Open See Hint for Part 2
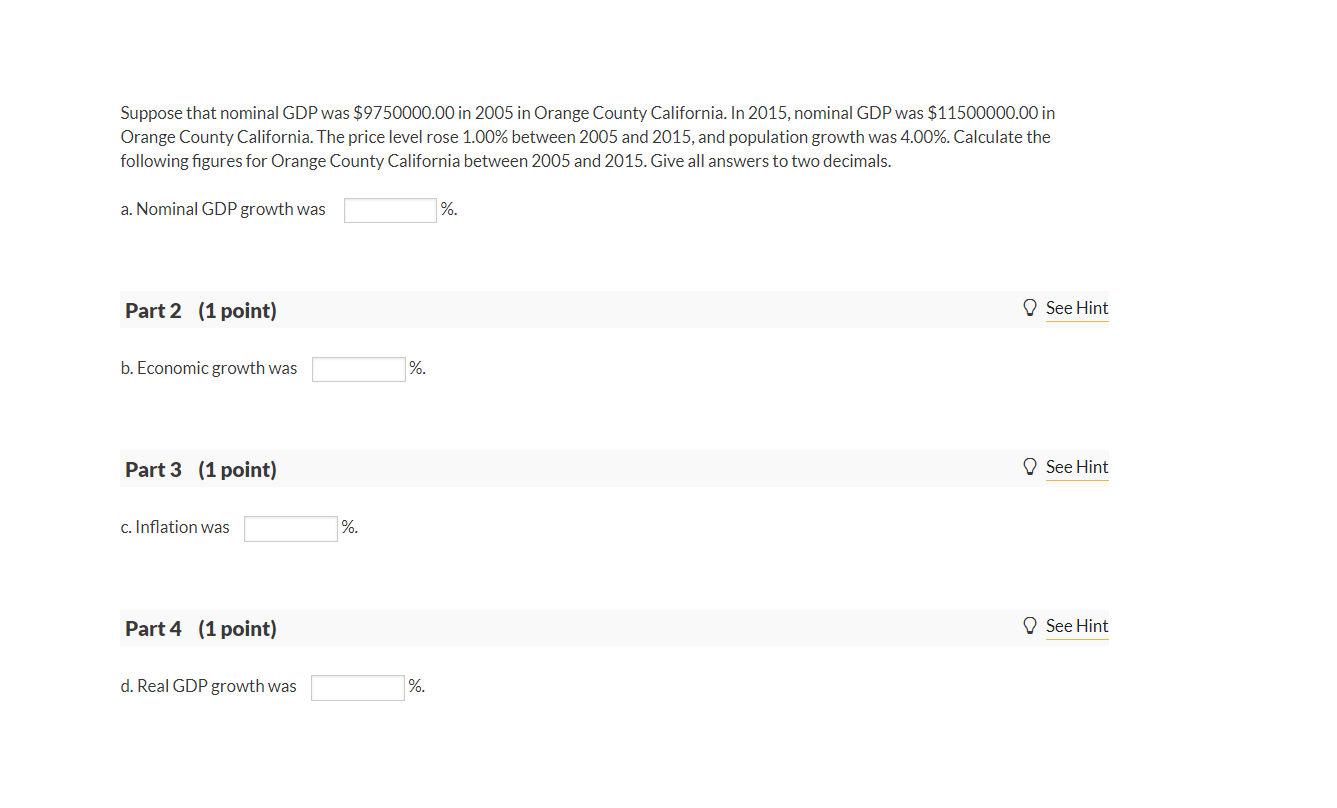Image resolution: width=1337 pixels, height=808 pixels. (x=1077, y=308)
